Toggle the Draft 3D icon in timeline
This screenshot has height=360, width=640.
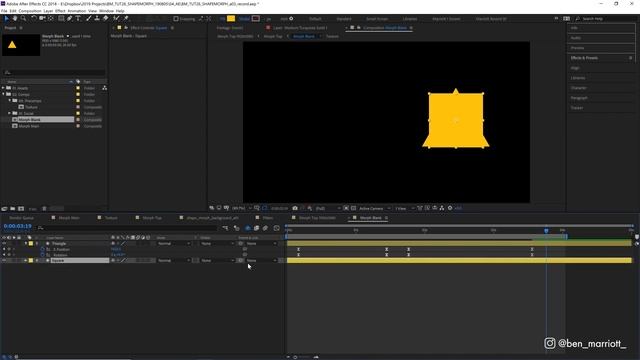pos(237,228)
